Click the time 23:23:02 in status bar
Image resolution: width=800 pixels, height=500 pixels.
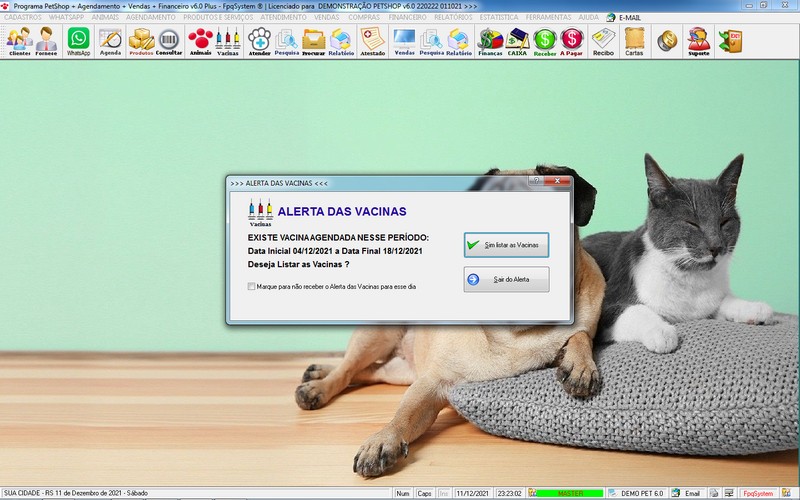(x=510, y=493)
